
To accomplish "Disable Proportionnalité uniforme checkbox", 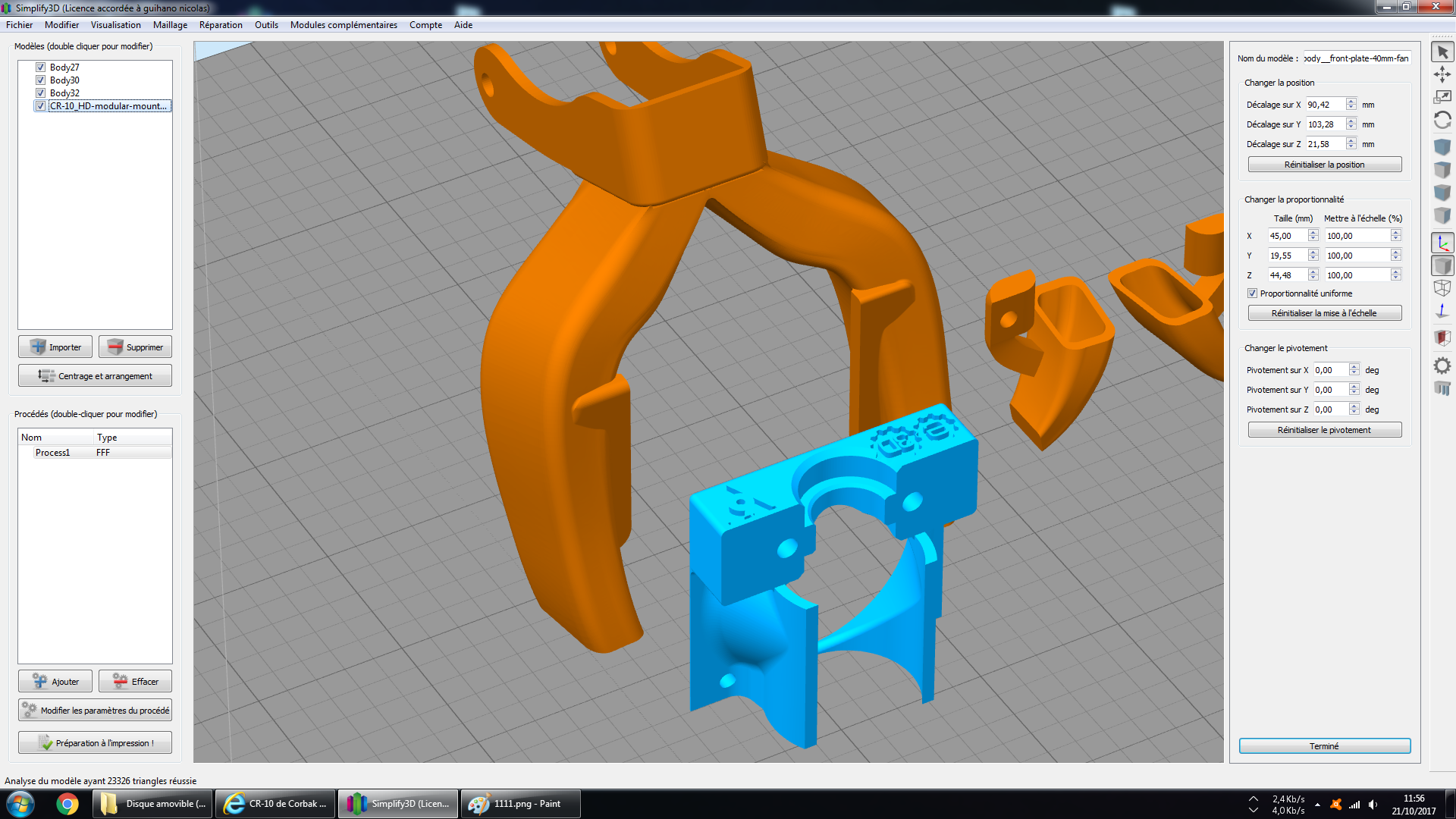I will [1253, 293].
